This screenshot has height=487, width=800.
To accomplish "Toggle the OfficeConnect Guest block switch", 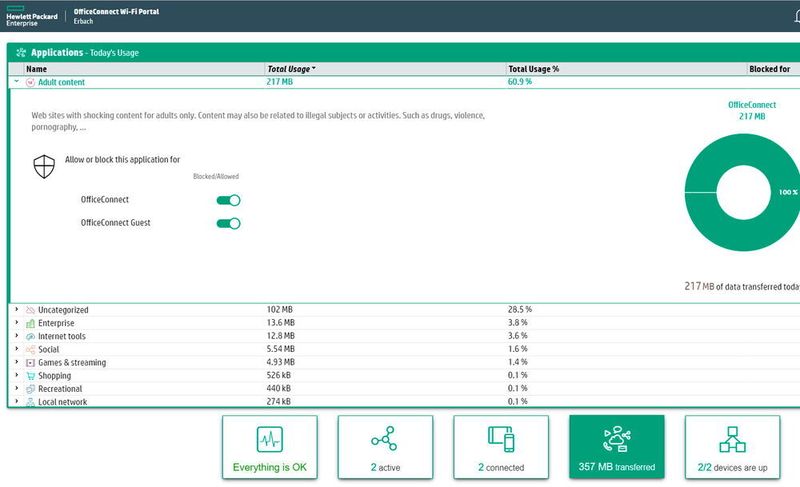I will pyautogui.click(x=229, y=223).
